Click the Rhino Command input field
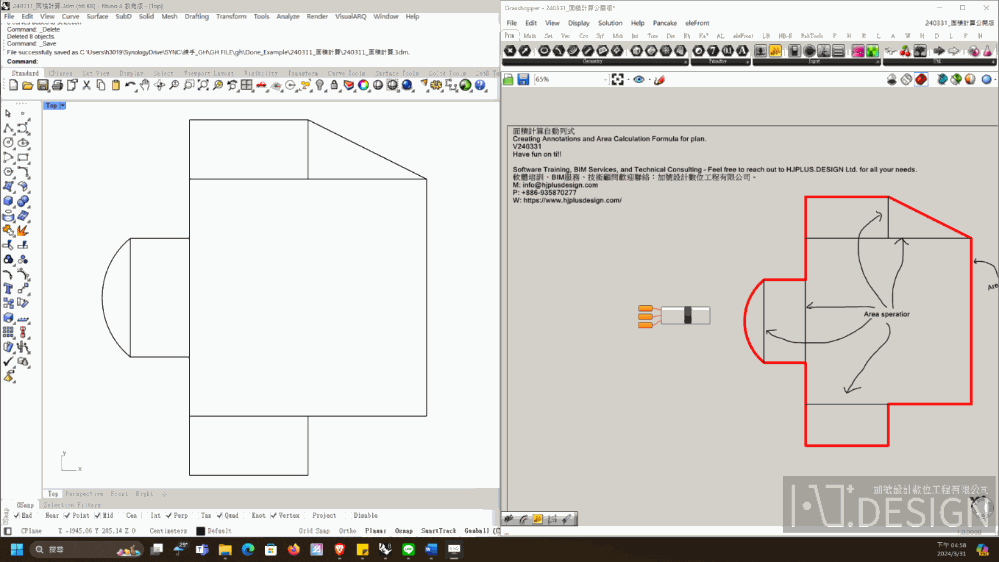 tap(268, 61)
